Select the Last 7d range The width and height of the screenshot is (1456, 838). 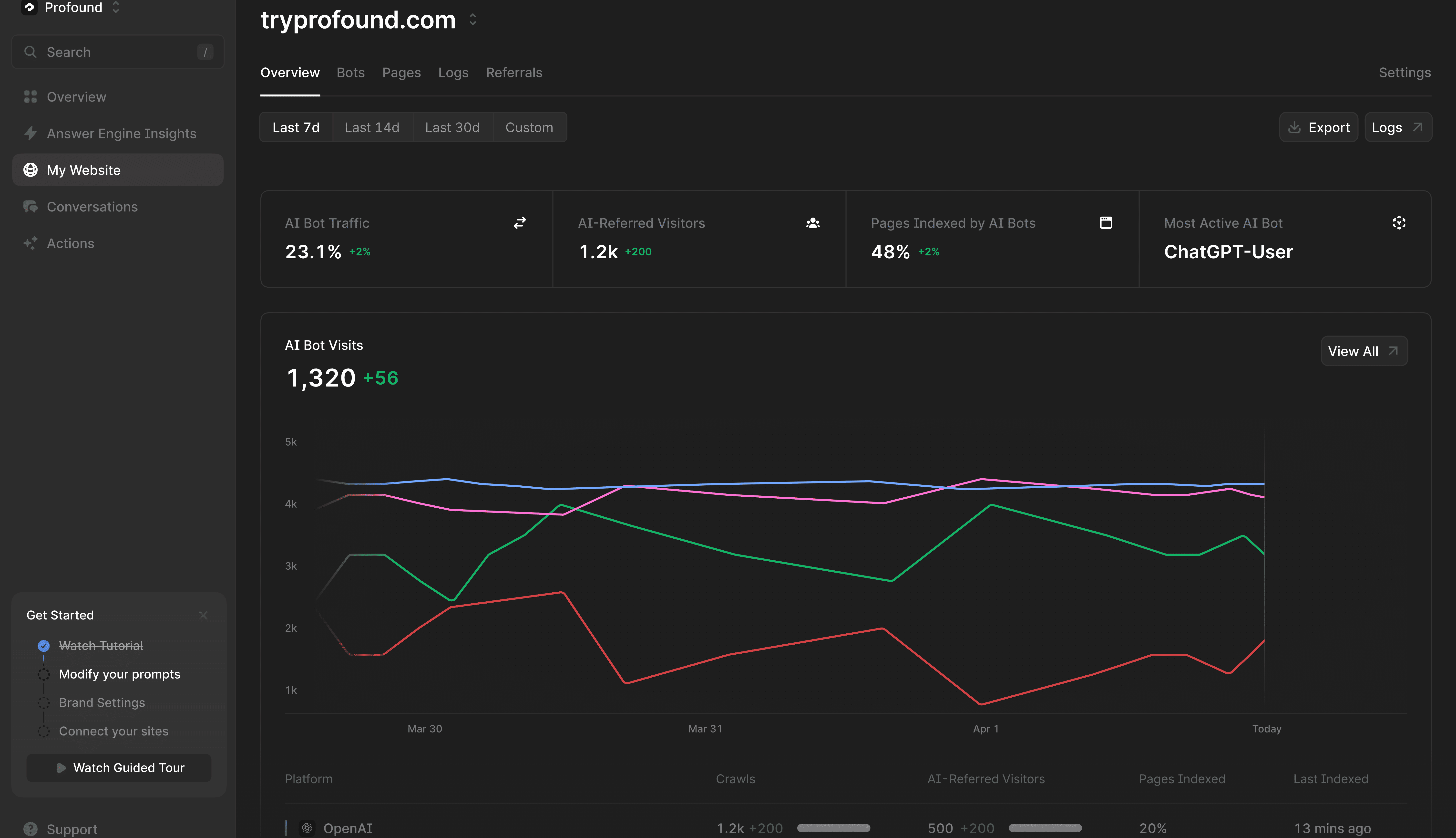click(x=296, y=127)
